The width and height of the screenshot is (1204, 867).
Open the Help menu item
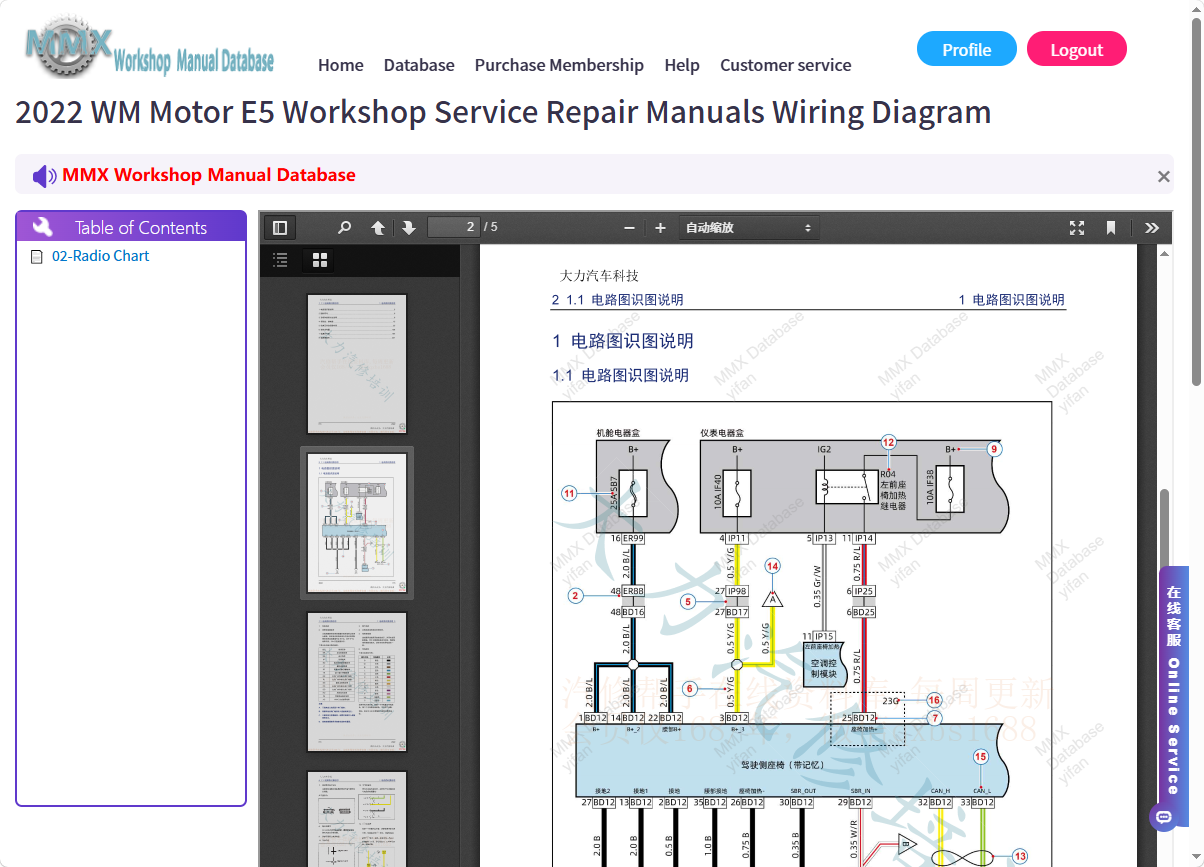tap(682, 65)
